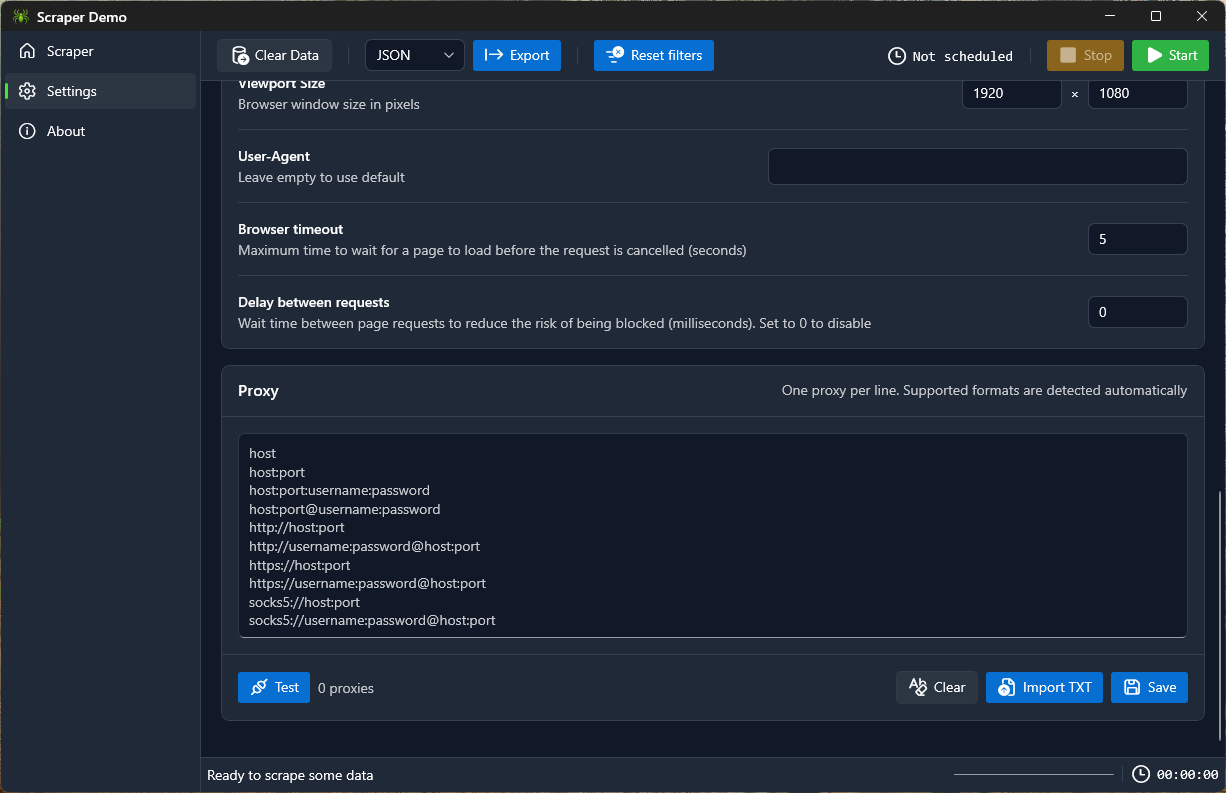The height and width of the screenshot is (793, 1226).
Task: Click the settings vertical scrollbar thumb
Action: pos(1219,615)
